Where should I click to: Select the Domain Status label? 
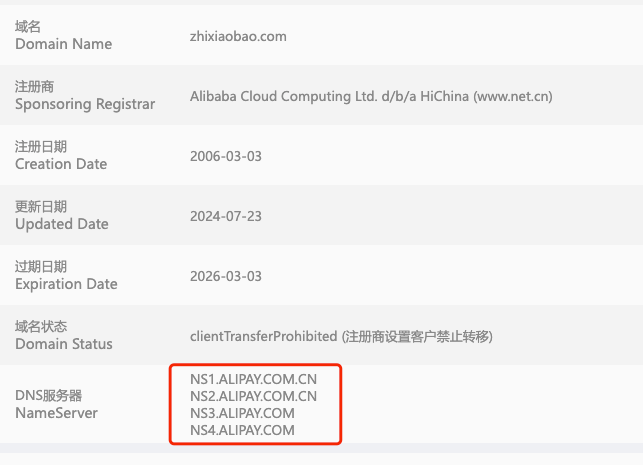tap(64, 344)
